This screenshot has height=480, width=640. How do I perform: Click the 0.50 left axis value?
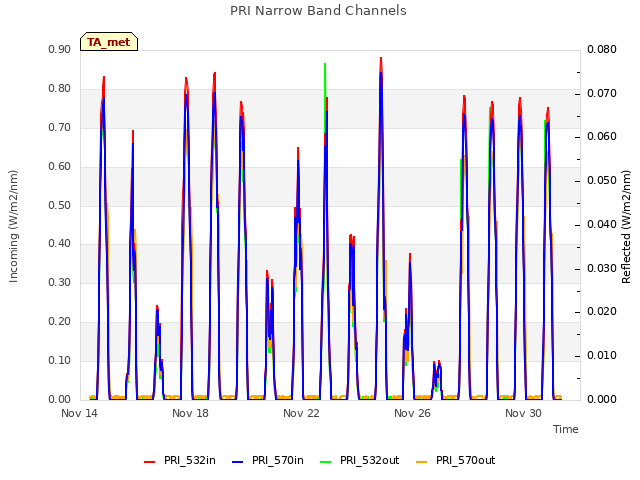[x=60, y=205]
